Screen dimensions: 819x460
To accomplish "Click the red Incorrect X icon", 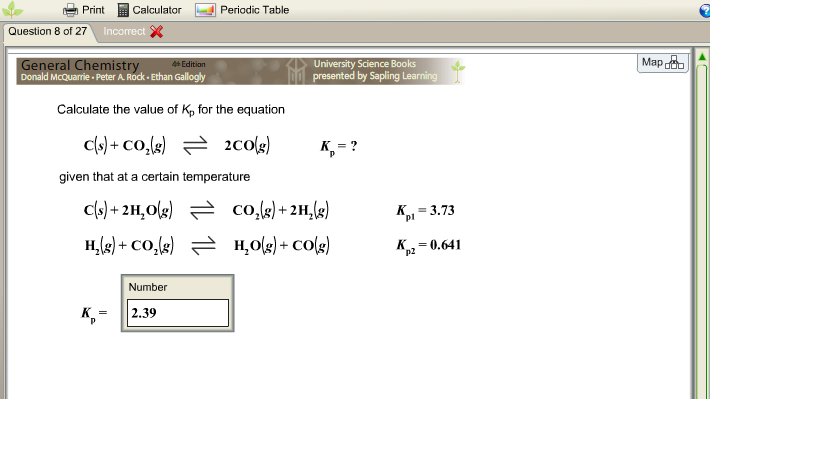I will point(156,32).
